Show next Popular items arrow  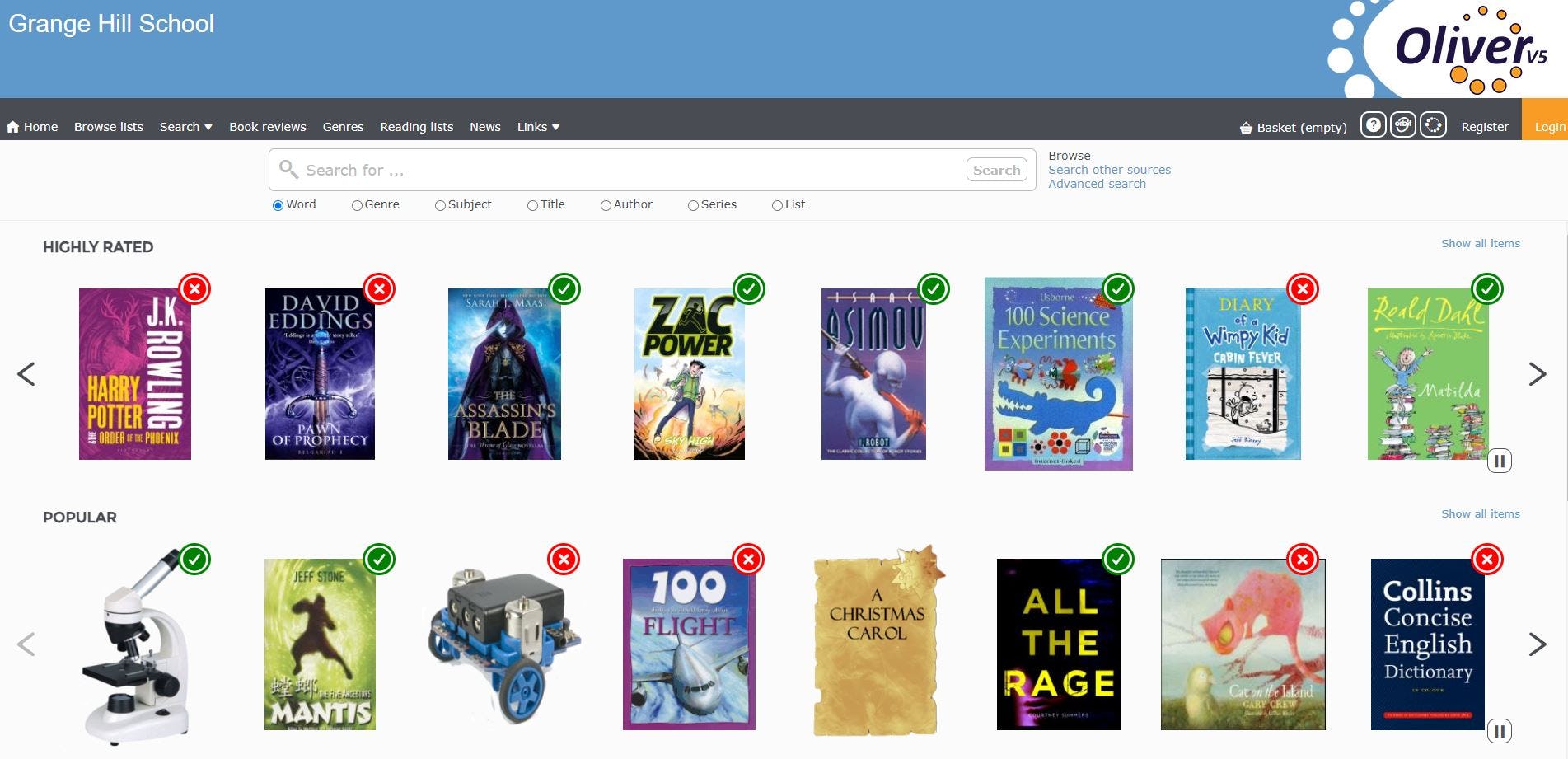pyautogui.click(x=1538, y=644)
